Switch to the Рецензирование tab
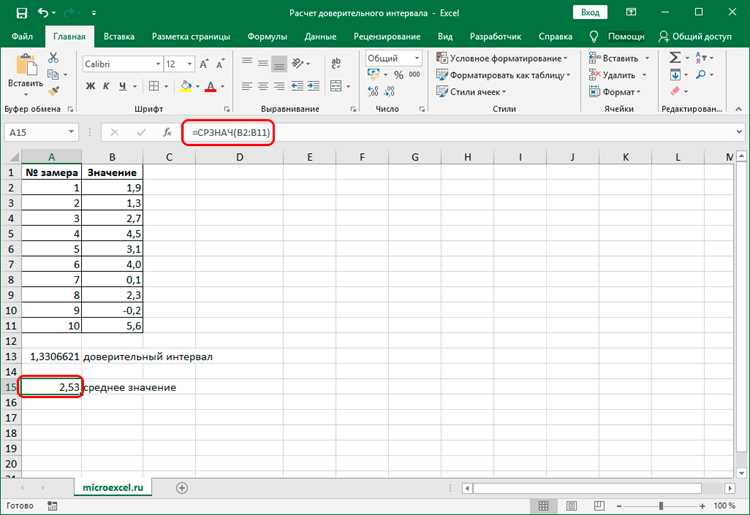Image resolution: width=750 pixels, height=515 pixels. [x=387, y=36]
